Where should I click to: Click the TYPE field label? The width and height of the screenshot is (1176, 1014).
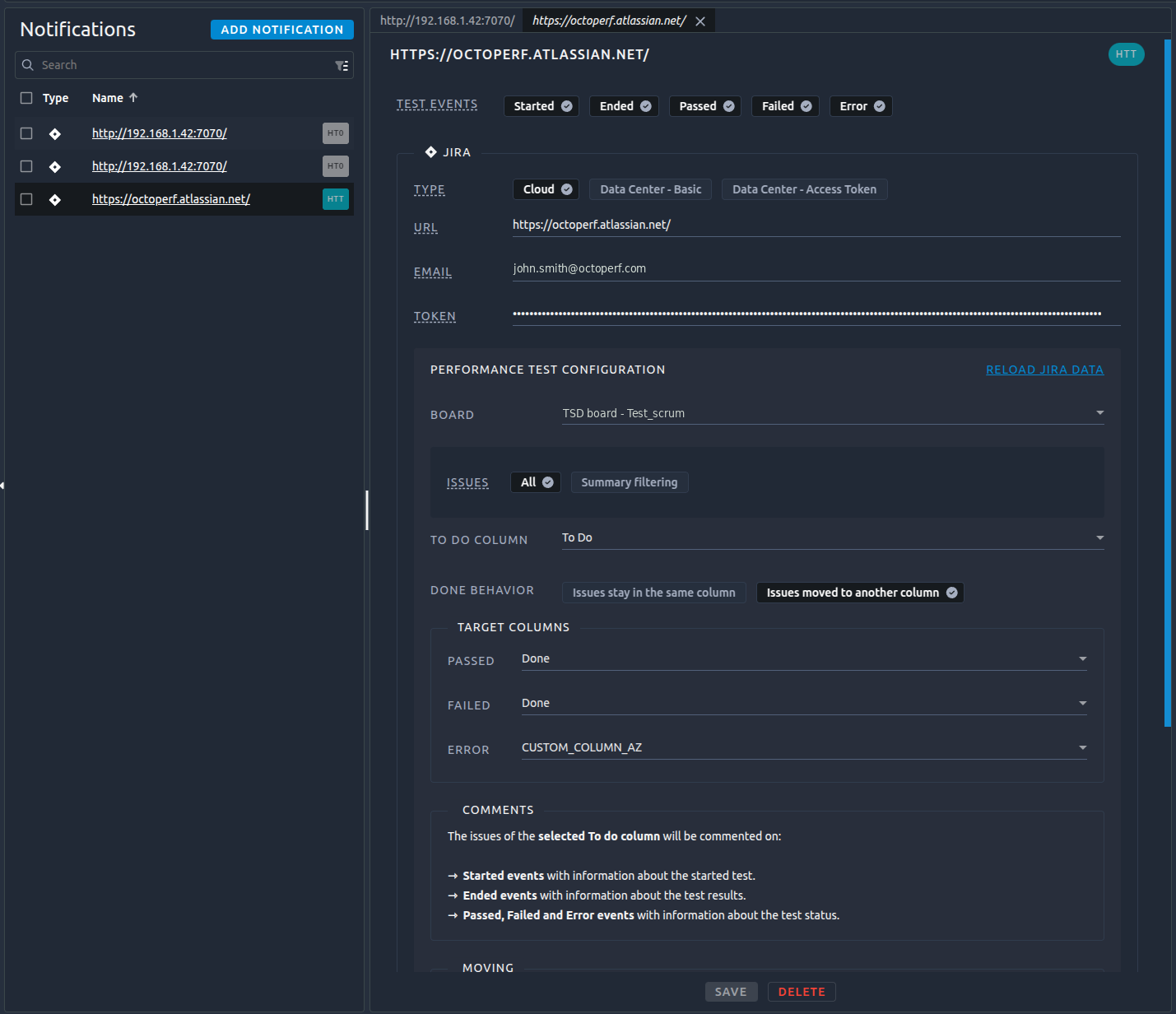click(430, 190)
